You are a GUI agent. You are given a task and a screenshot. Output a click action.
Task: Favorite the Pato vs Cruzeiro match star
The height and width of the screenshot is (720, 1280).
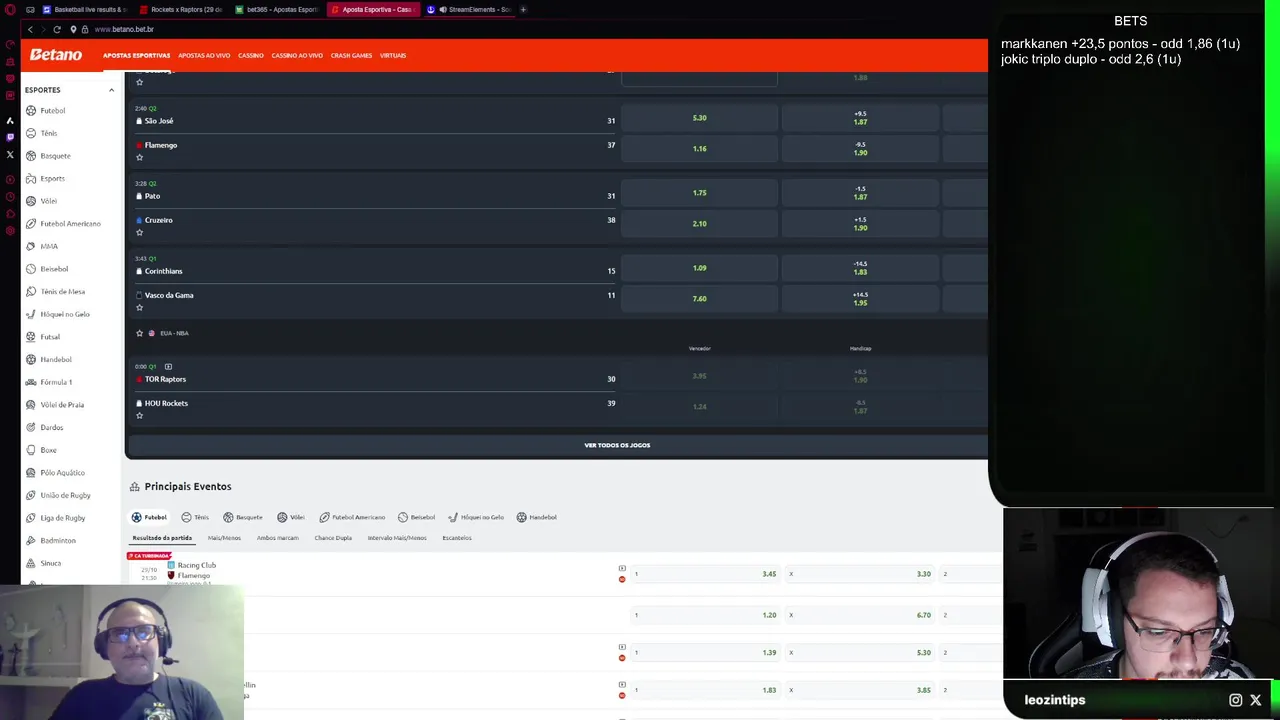point(139,232)
